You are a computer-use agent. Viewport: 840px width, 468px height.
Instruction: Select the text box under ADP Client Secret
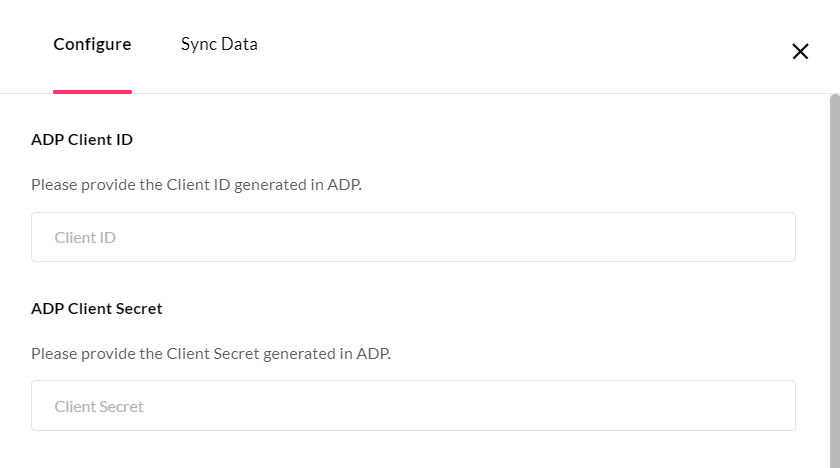coord(413,405)
